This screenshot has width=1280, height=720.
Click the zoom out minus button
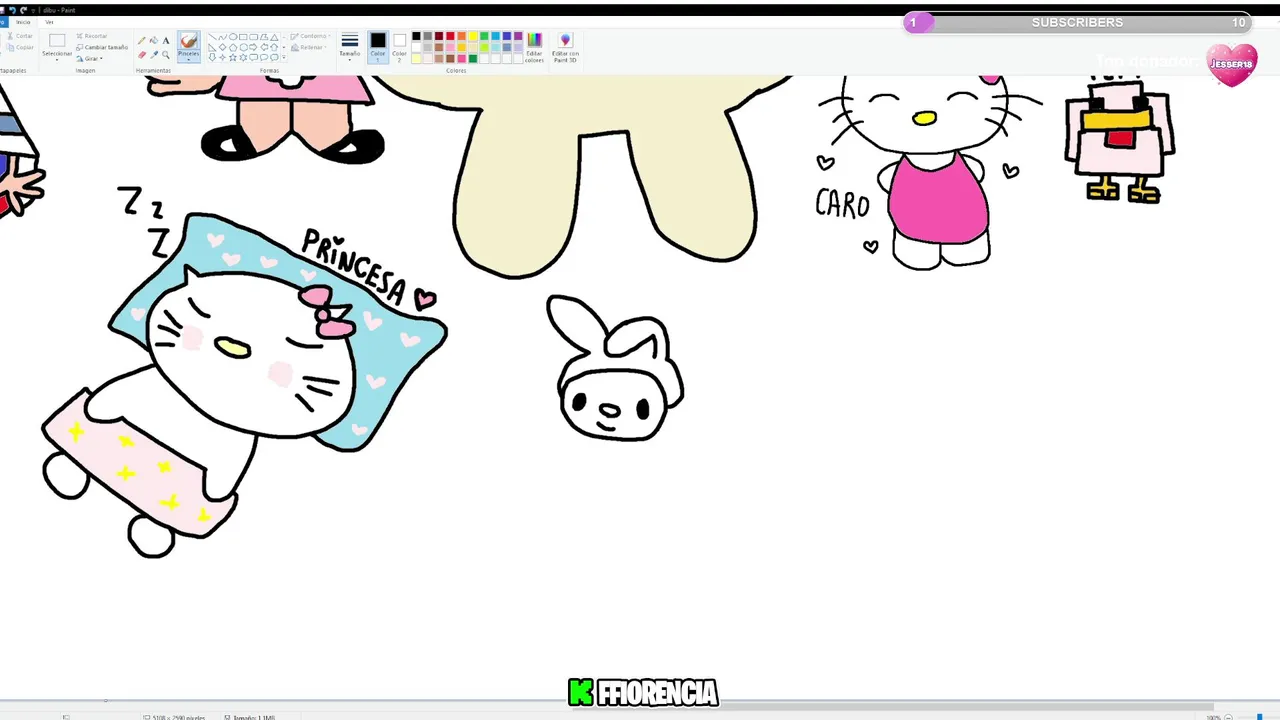1228,717
